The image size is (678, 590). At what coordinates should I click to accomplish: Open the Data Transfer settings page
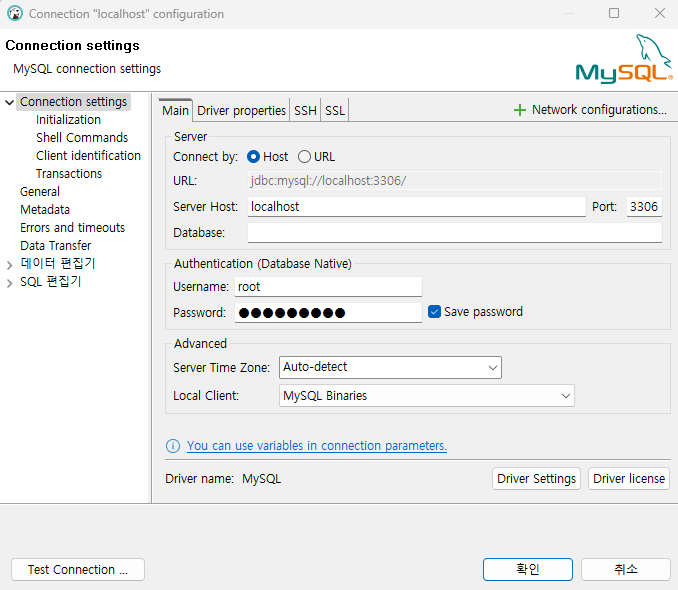56,246
